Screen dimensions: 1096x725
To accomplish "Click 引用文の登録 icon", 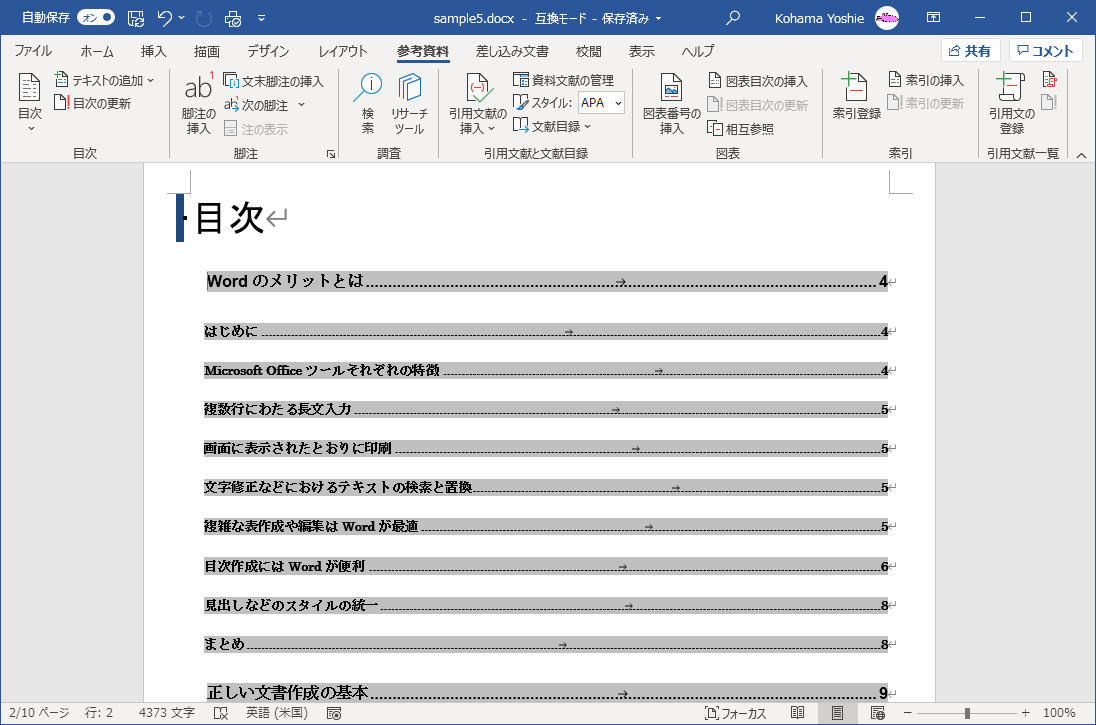I will [1011, 103].
